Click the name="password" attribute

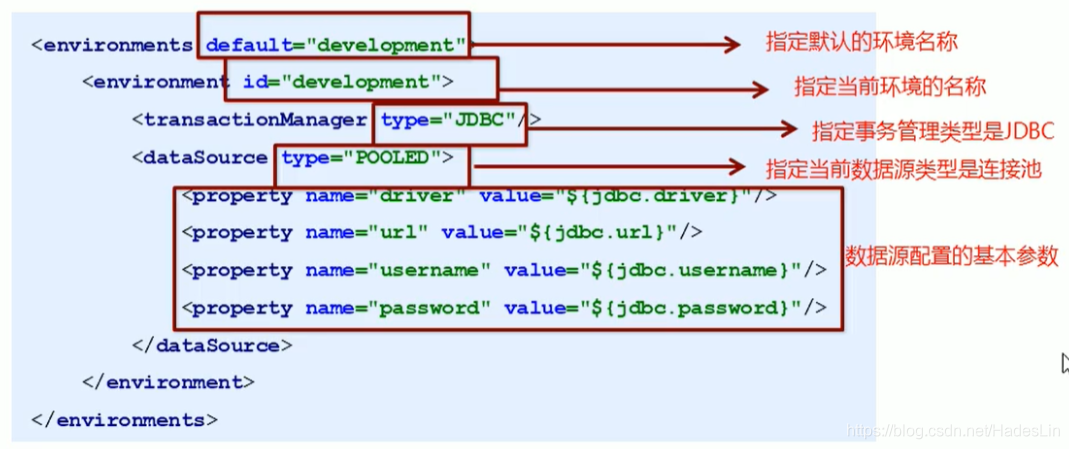(x=398, y=308)
